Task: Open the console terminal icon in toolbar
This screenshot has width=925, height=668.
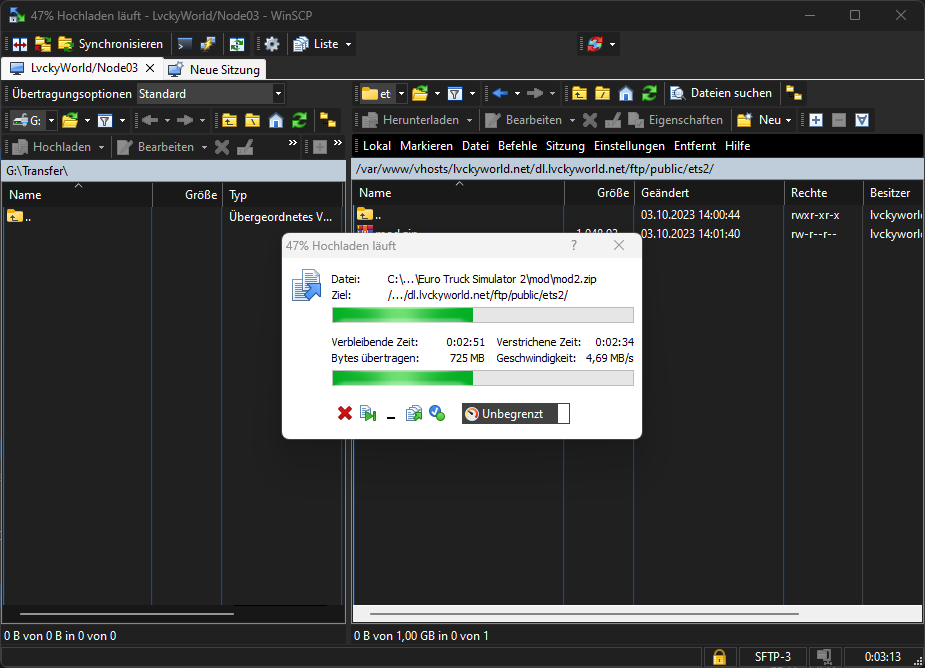Action: (185, 44)
